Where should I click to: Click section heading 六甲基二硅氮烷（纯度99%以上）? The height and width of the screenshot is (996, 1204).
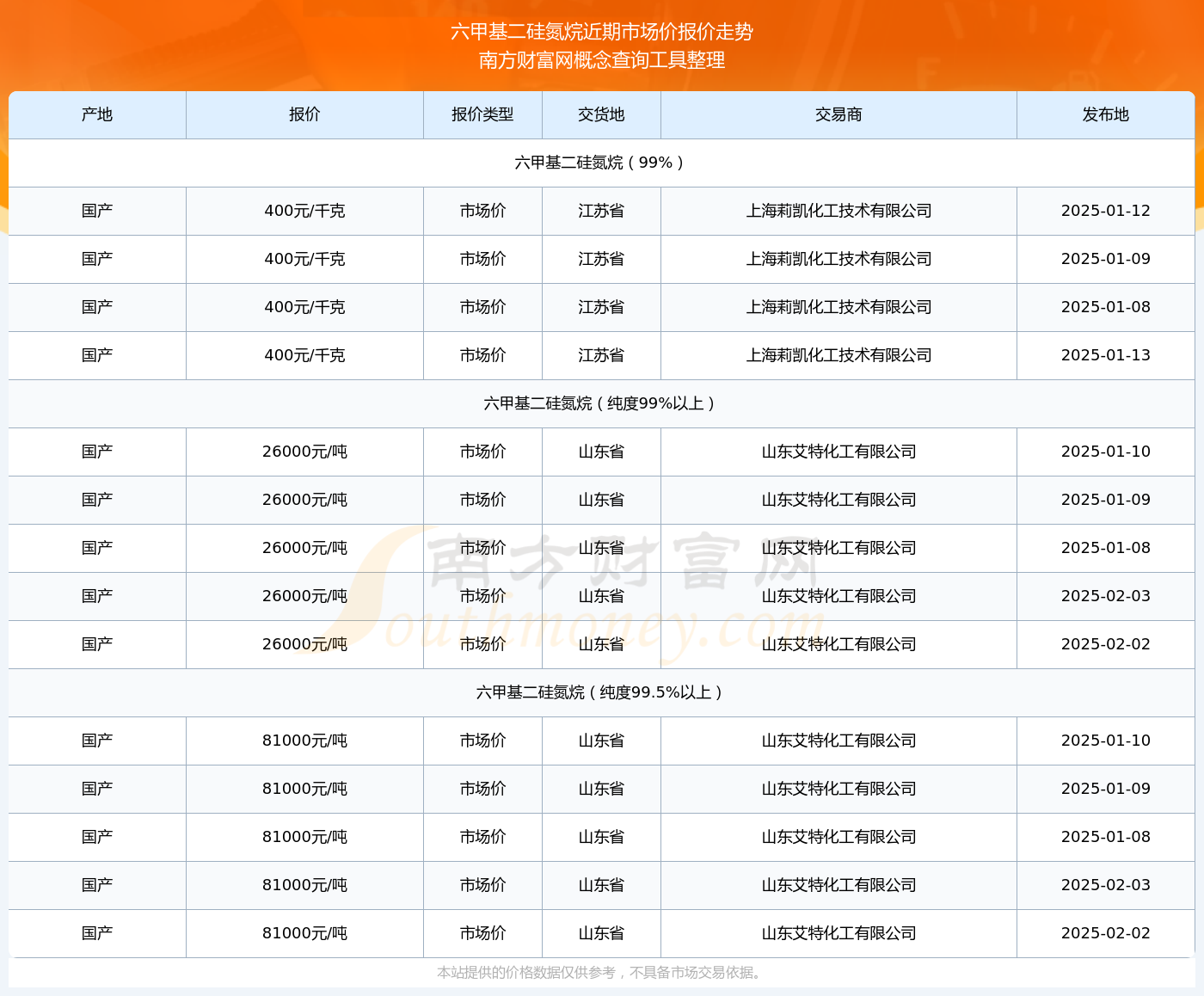tap(602, 403)
